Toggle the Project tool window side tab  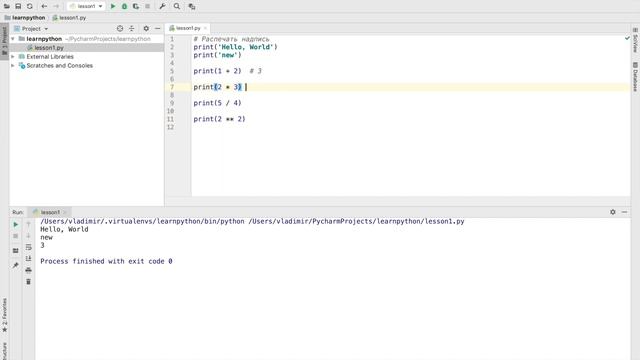[4, 42]
